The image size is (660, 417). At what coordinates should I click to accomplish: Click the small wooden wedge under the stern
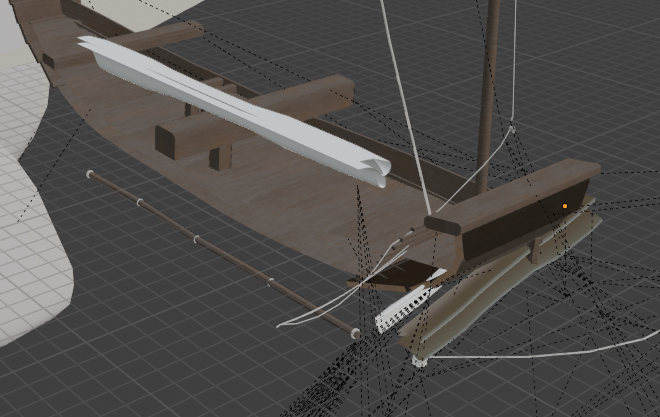tap(400, 275)
